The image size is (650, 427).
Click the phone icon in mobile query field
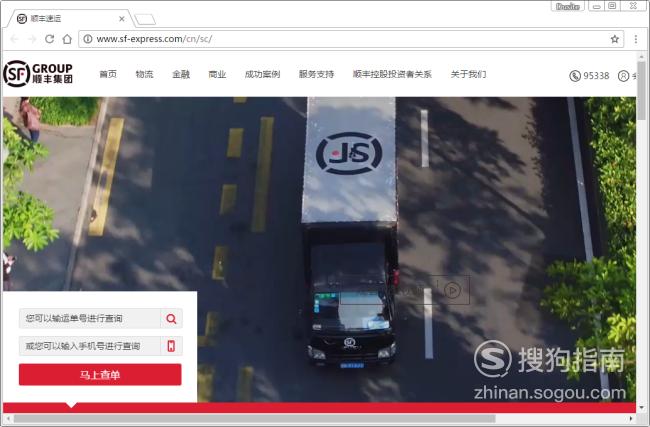click(171, 346)
